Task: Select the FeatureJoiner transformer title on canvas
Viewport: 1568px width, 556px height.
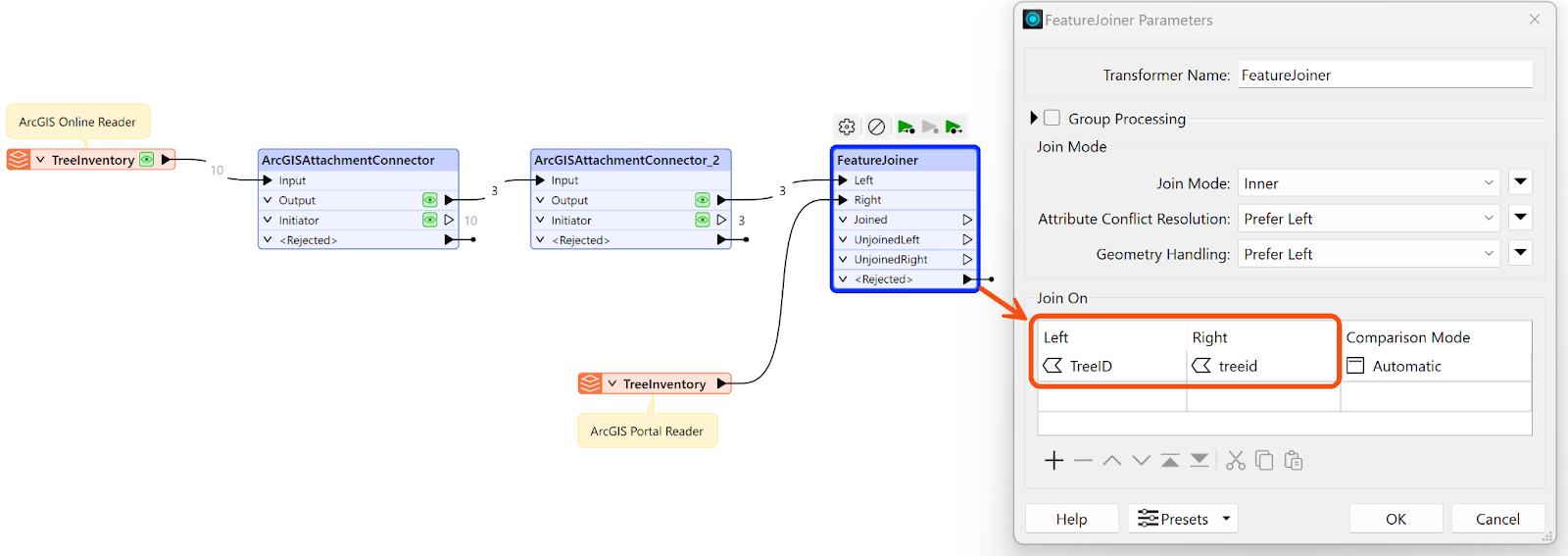Action: click(877, 160)
